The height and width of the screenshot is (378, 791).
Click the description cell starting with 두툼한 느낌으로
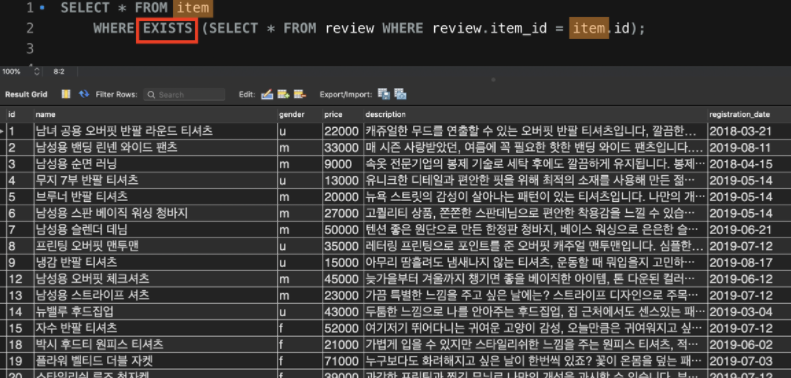click(x=536, y=311)
